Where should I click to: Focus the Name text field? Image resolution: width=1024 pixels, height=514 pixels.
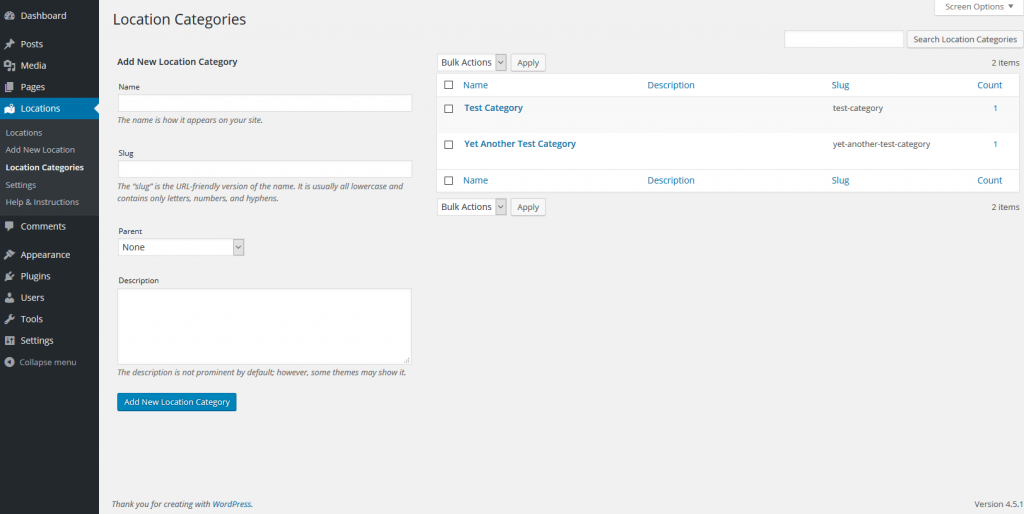coord(264,103)
